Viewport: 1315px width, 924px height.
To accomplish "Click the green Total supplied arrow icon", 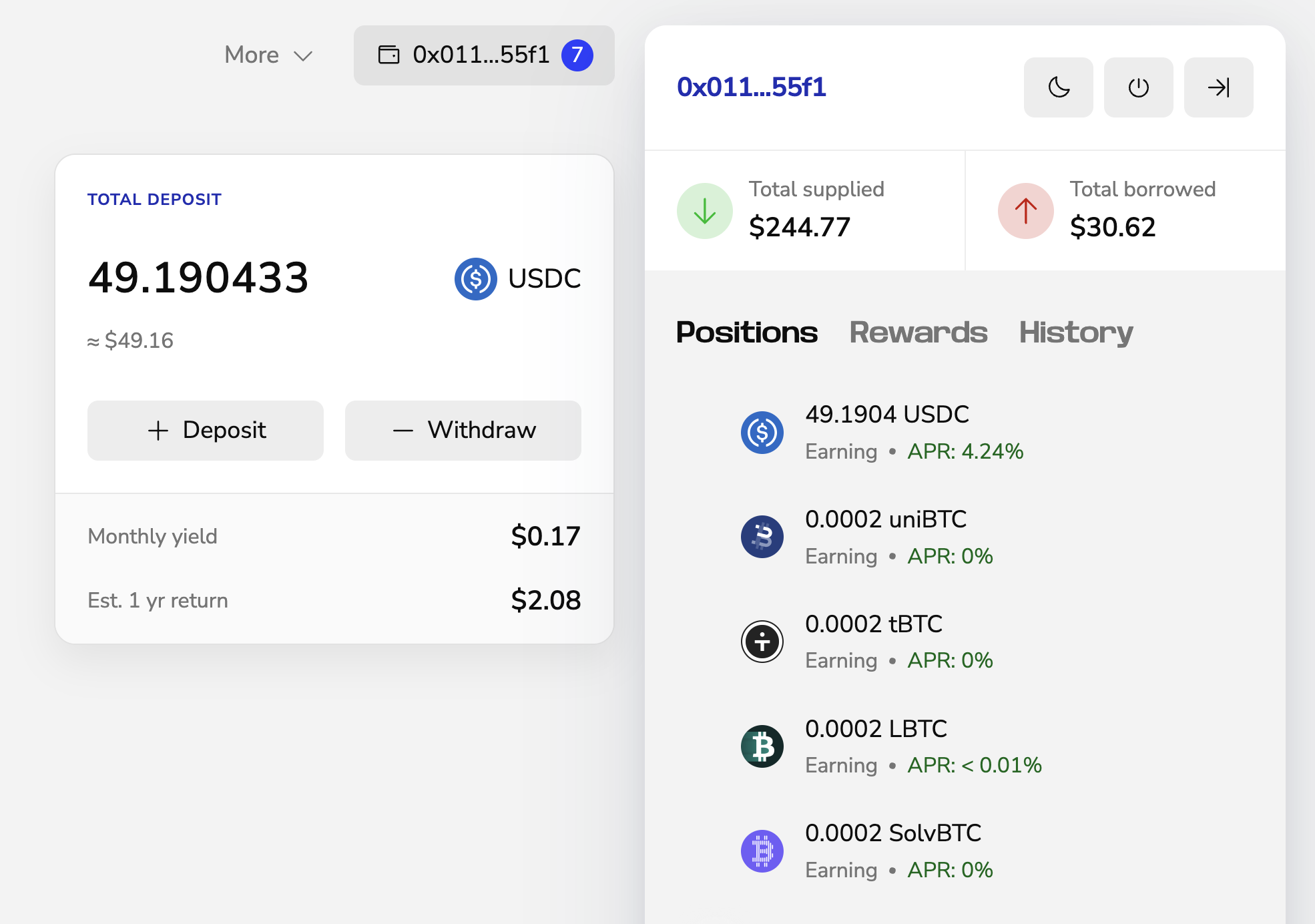I will tap(704, 211).
